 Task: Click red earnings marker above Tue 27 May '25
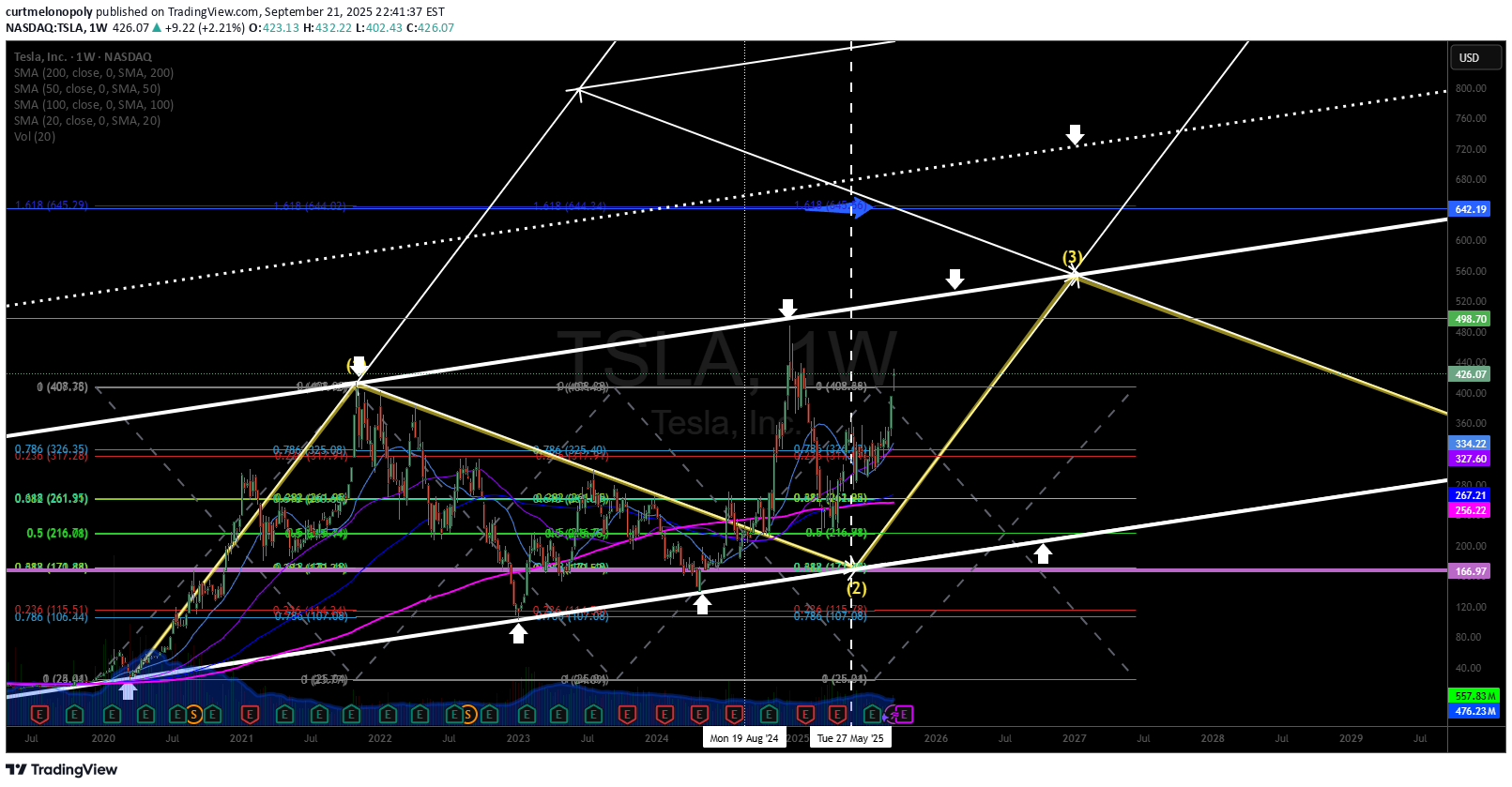pyautogui.click(x=837, y=715)
